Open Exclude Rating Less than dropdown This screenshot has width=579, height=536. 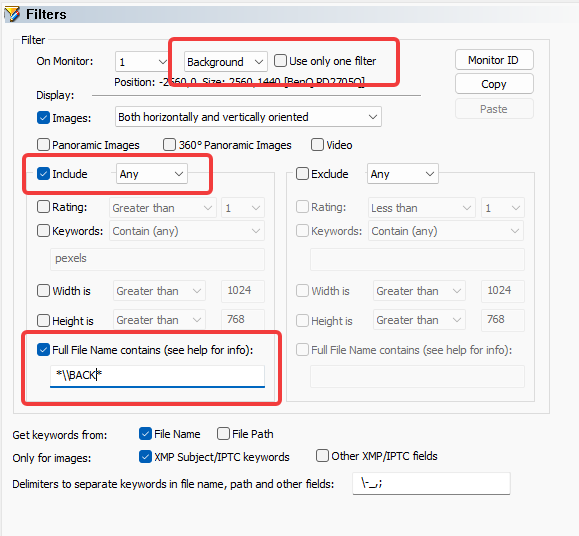(x=422, y=208)
